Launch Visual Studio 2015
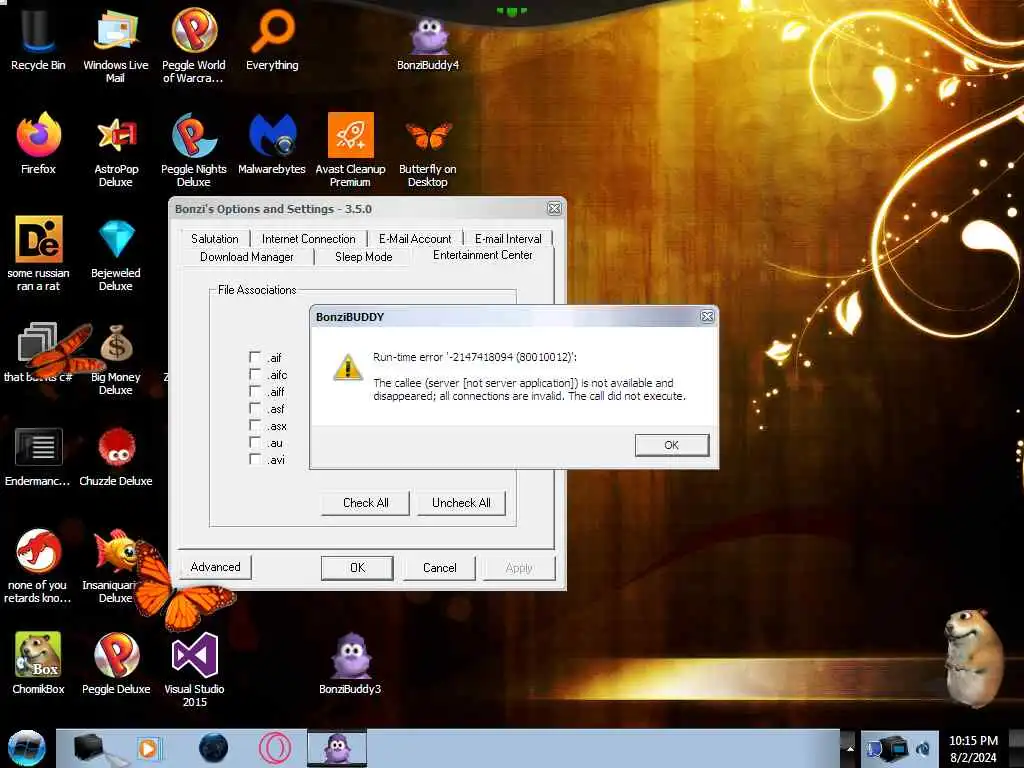1024x768 pixels. click(x=194, y=669)
